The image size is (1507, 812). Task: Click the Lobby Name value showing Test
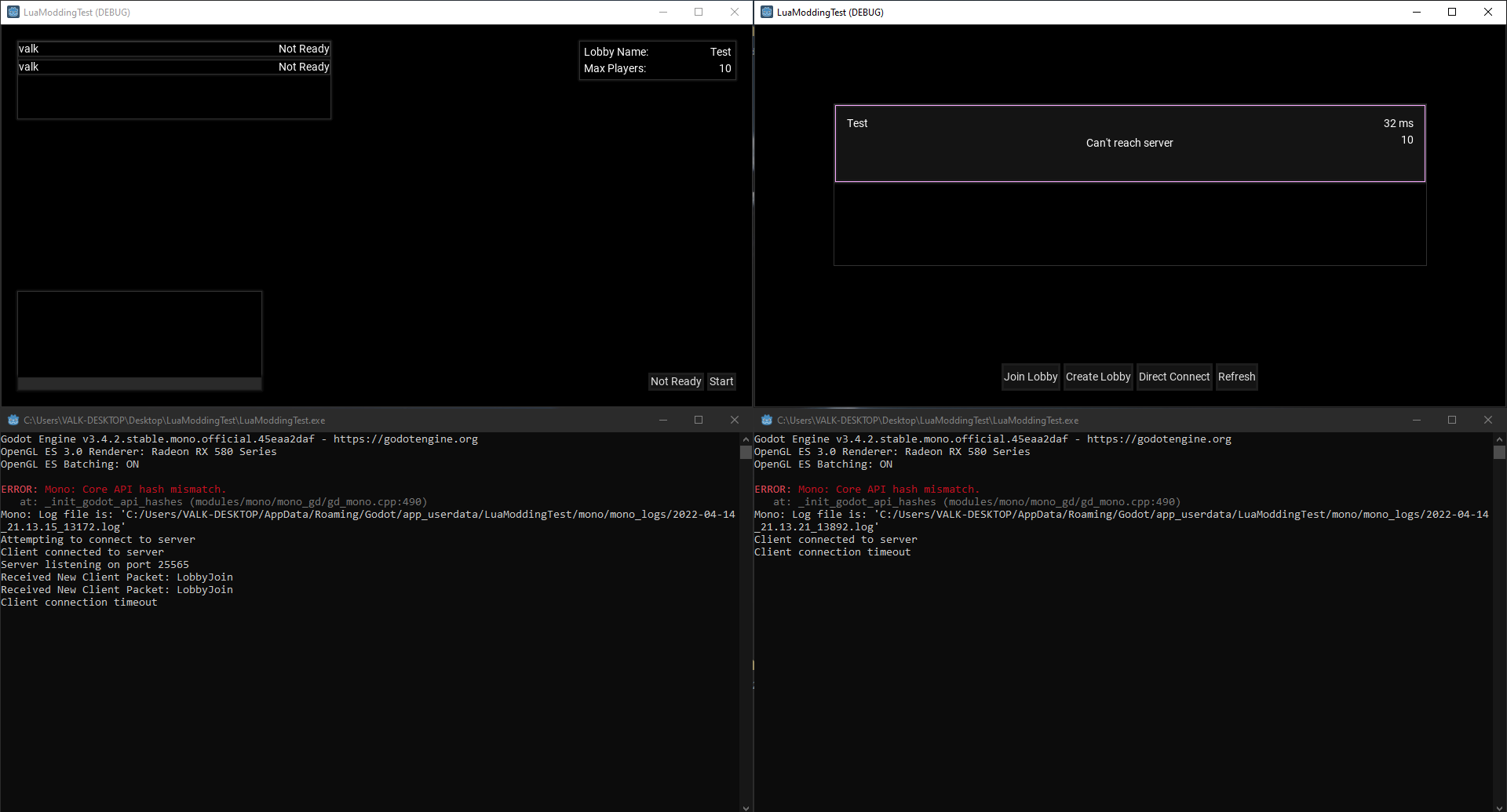coord(720,52)
